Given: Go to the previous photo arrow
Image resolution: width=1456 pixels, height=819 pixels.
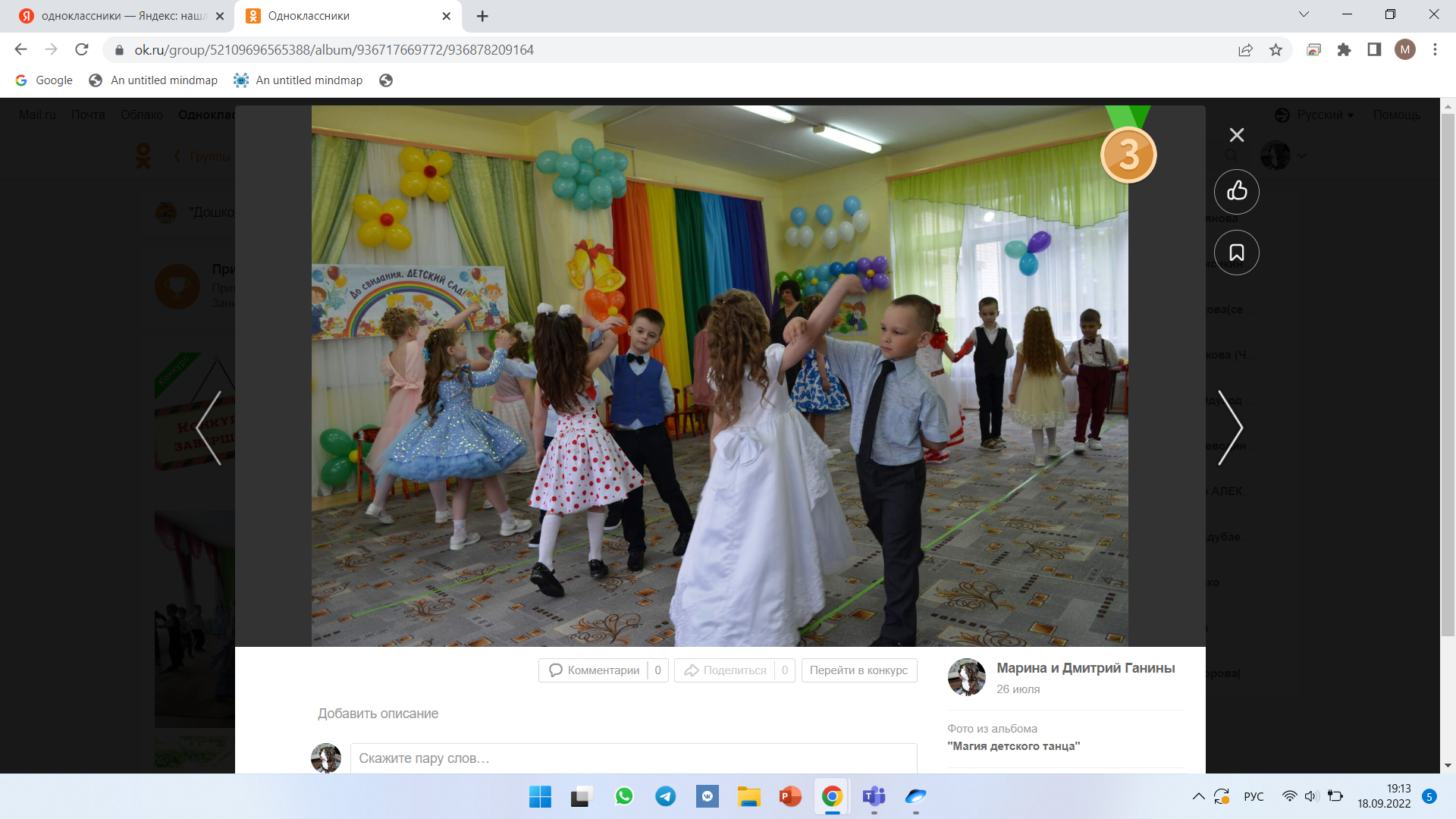Looking at the screenshot, I should click(x=209, y=428).
